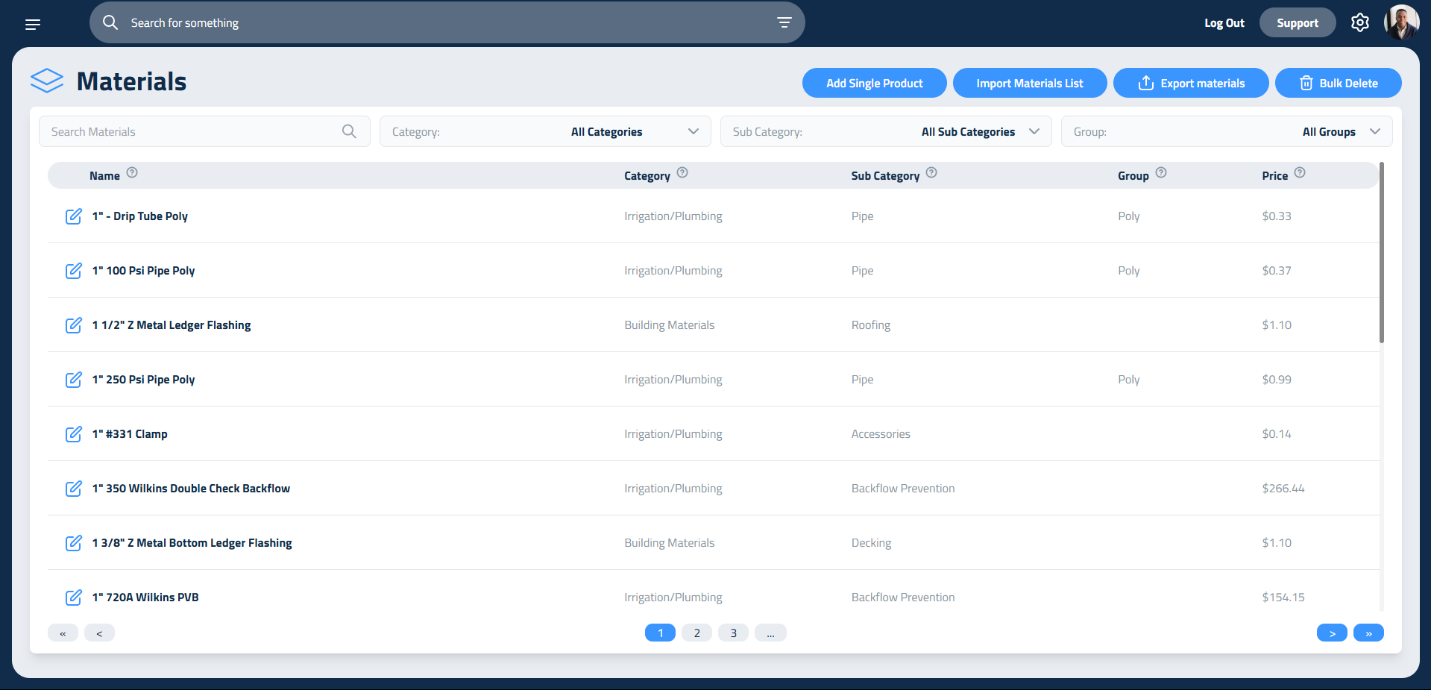Show help tooltip for Price column
1431x690 pixels.
click(1300, 173)
